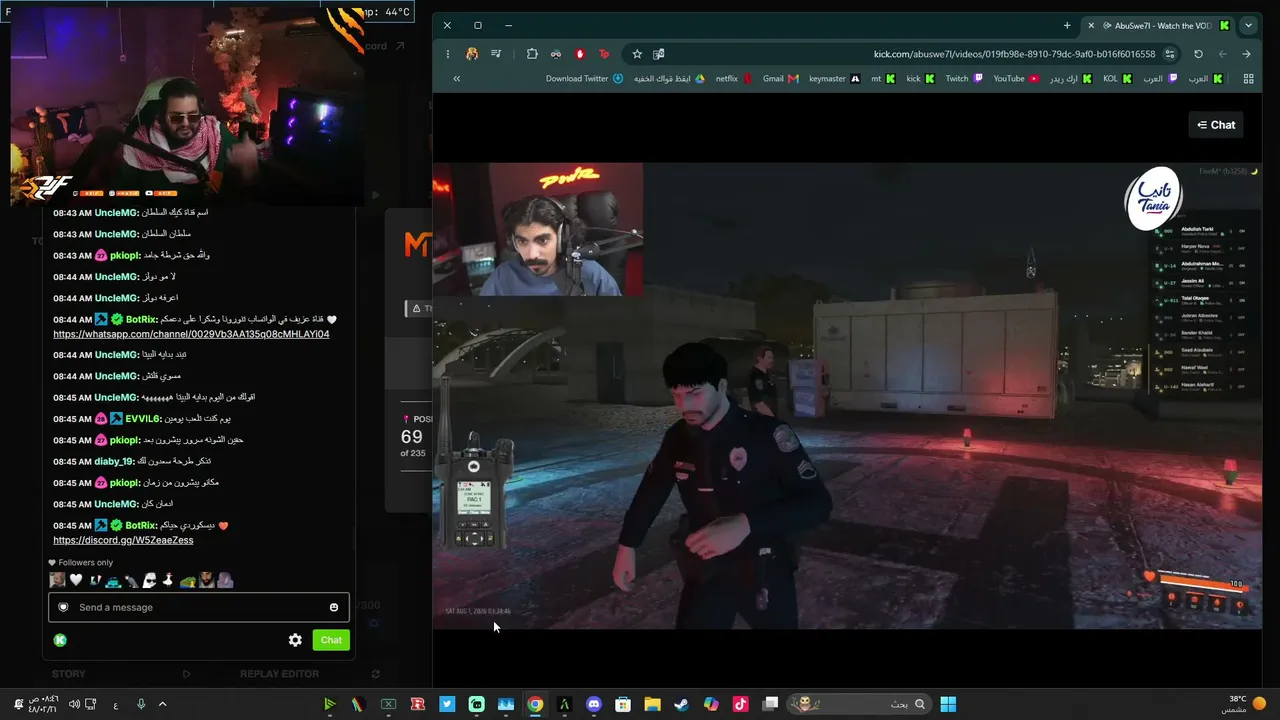This screenshot has width=1280, height=720.
Task: Open the Download Twitter bookmark
Action: 585,79
